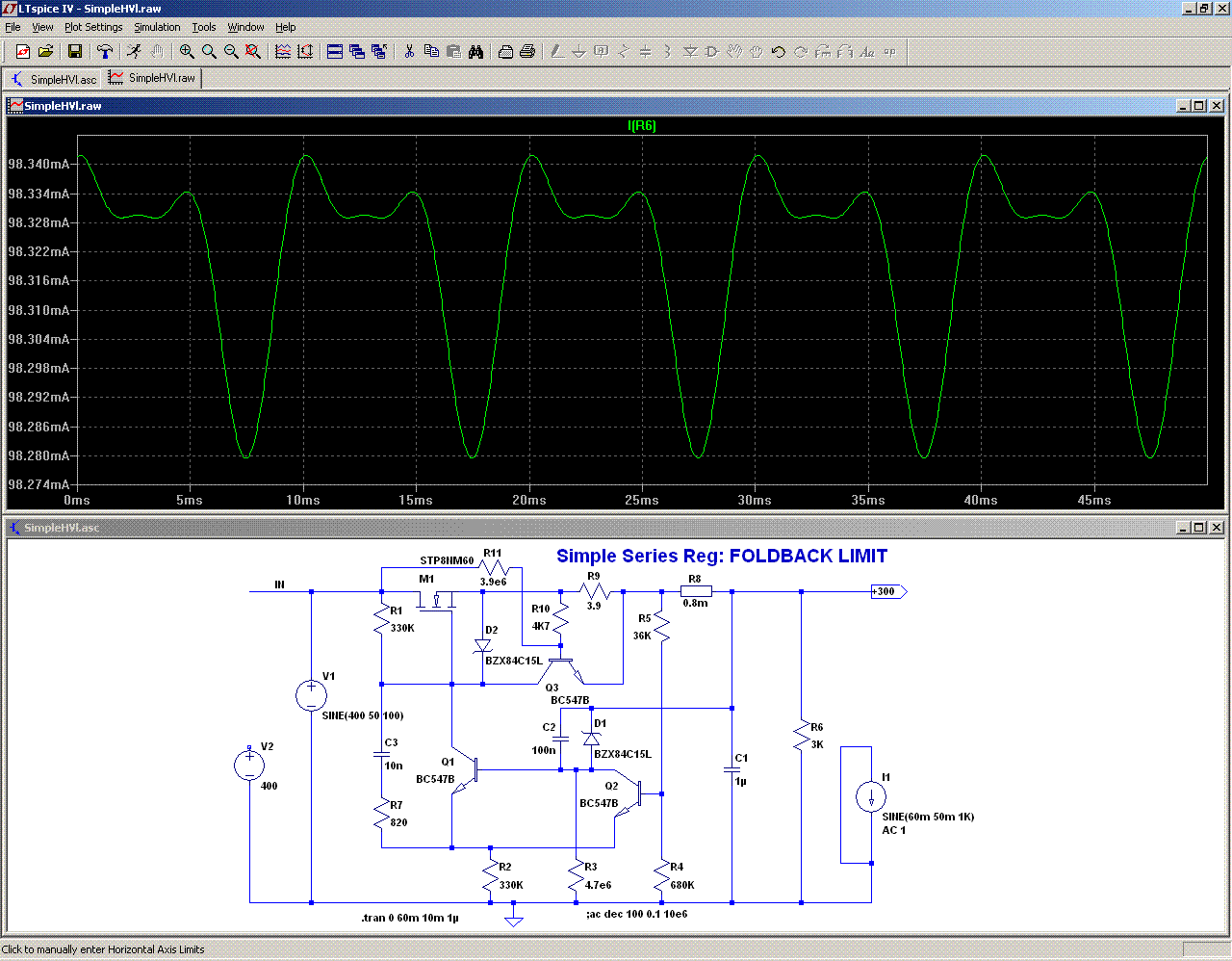
Task: Click the Simple Series Reg: FOLDBACK LIMIT title
Action: point(722,556)
